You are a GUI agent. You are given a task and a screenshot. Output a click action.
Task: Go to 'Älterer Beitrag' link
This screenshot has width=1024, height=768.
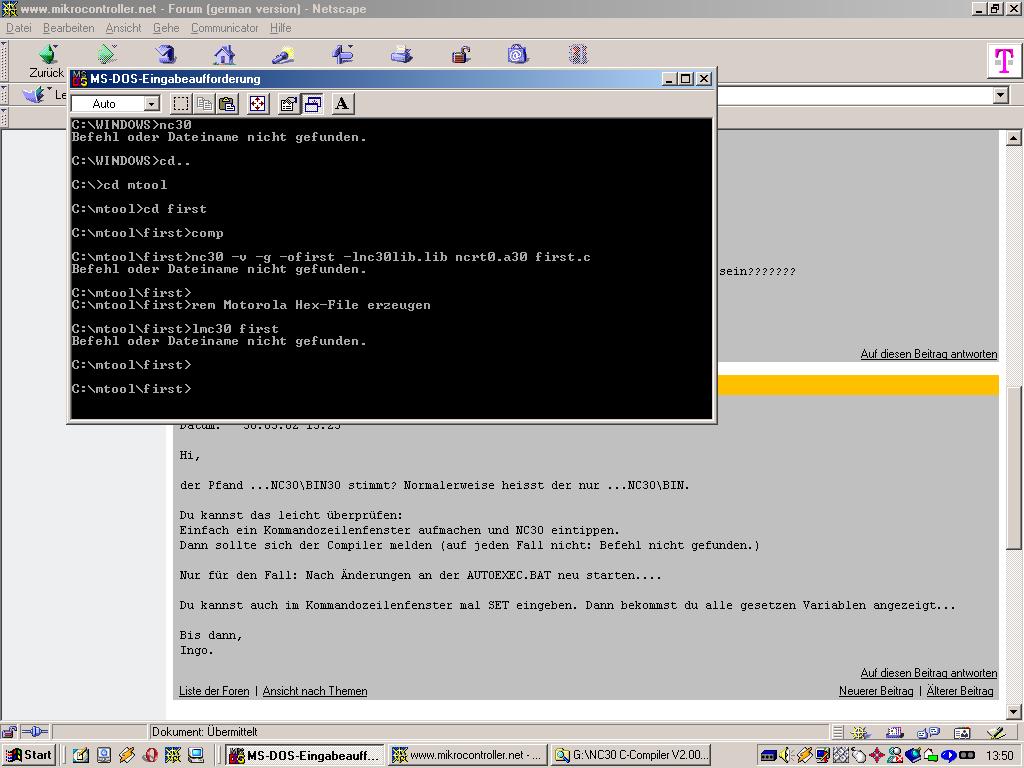coord(959,691)
